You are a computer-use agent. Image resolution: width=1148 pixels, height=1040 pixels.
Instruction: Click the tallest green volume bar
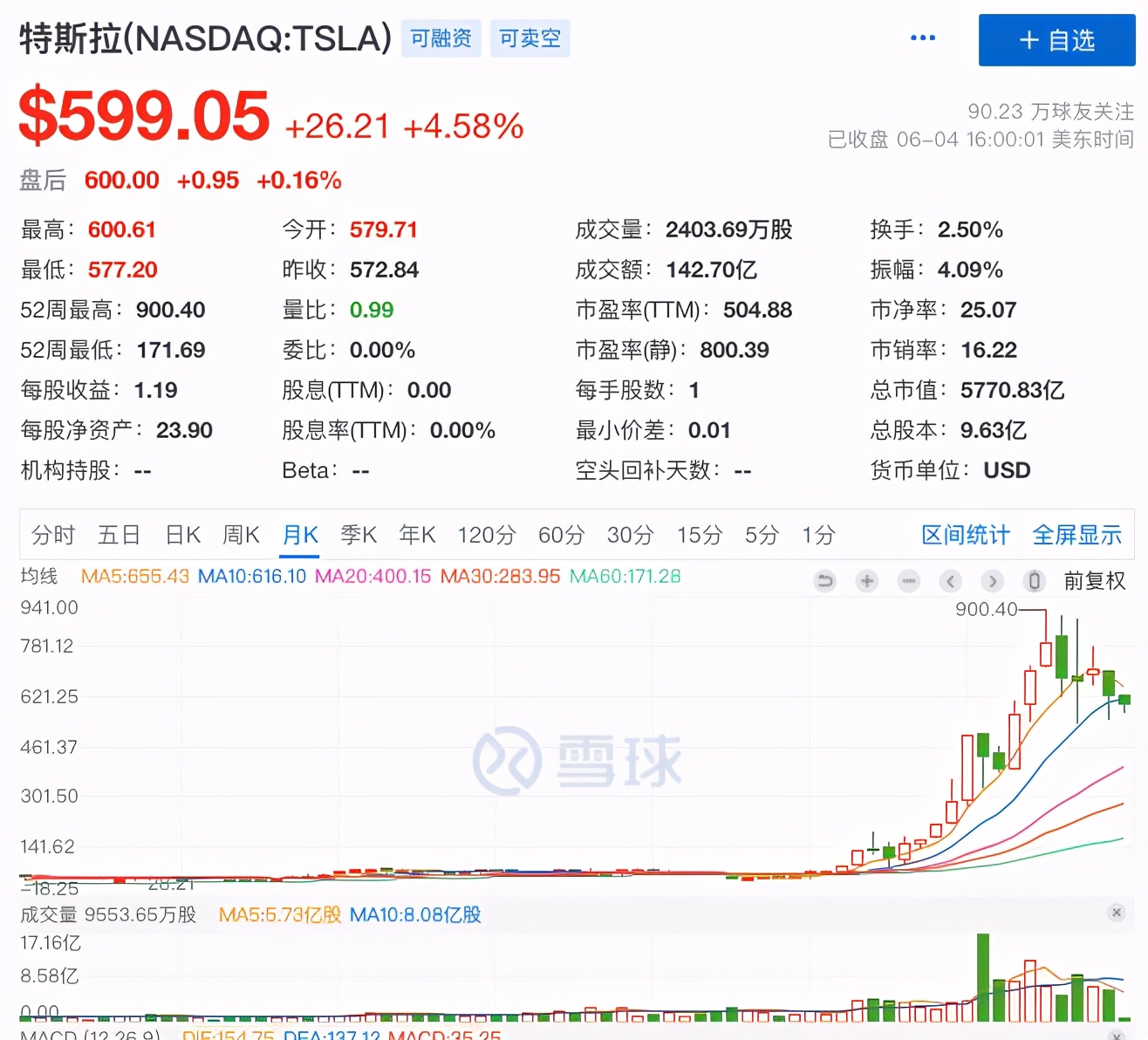coord(983,977)
